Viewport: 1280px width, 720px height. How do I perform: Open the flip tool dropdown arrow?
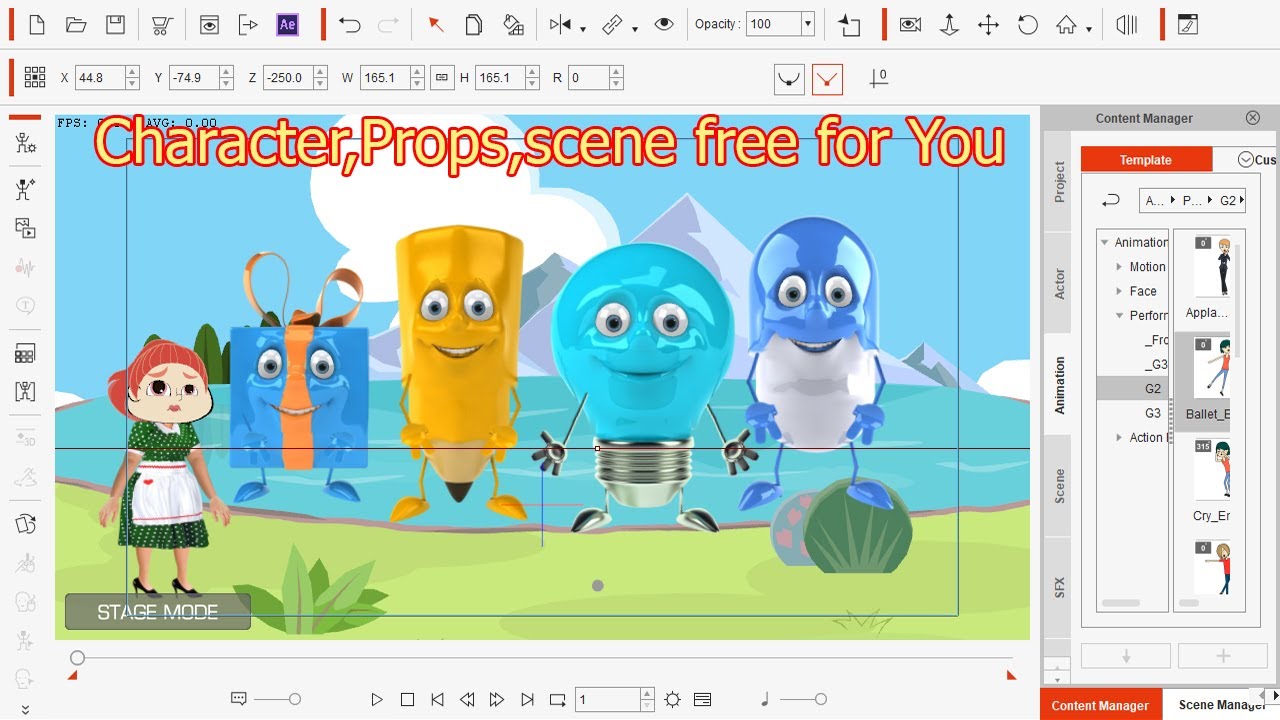tap(582, 29)
